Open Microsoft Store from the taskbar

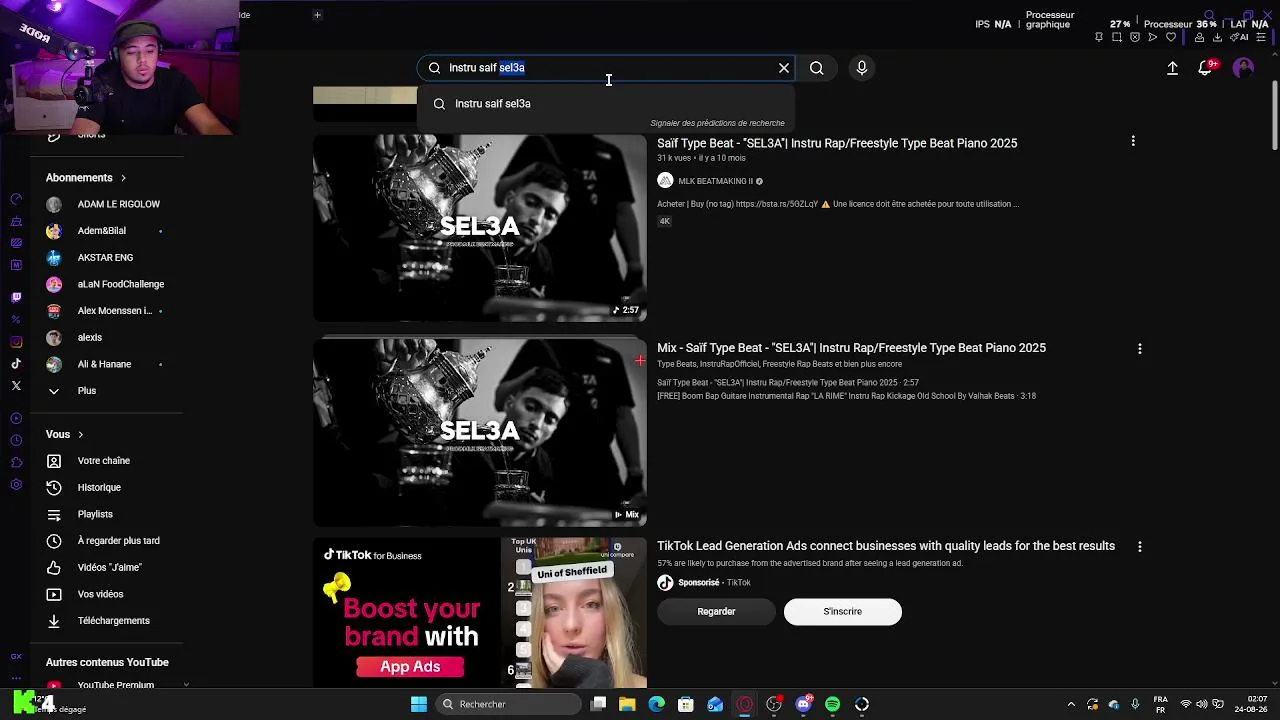686,704
